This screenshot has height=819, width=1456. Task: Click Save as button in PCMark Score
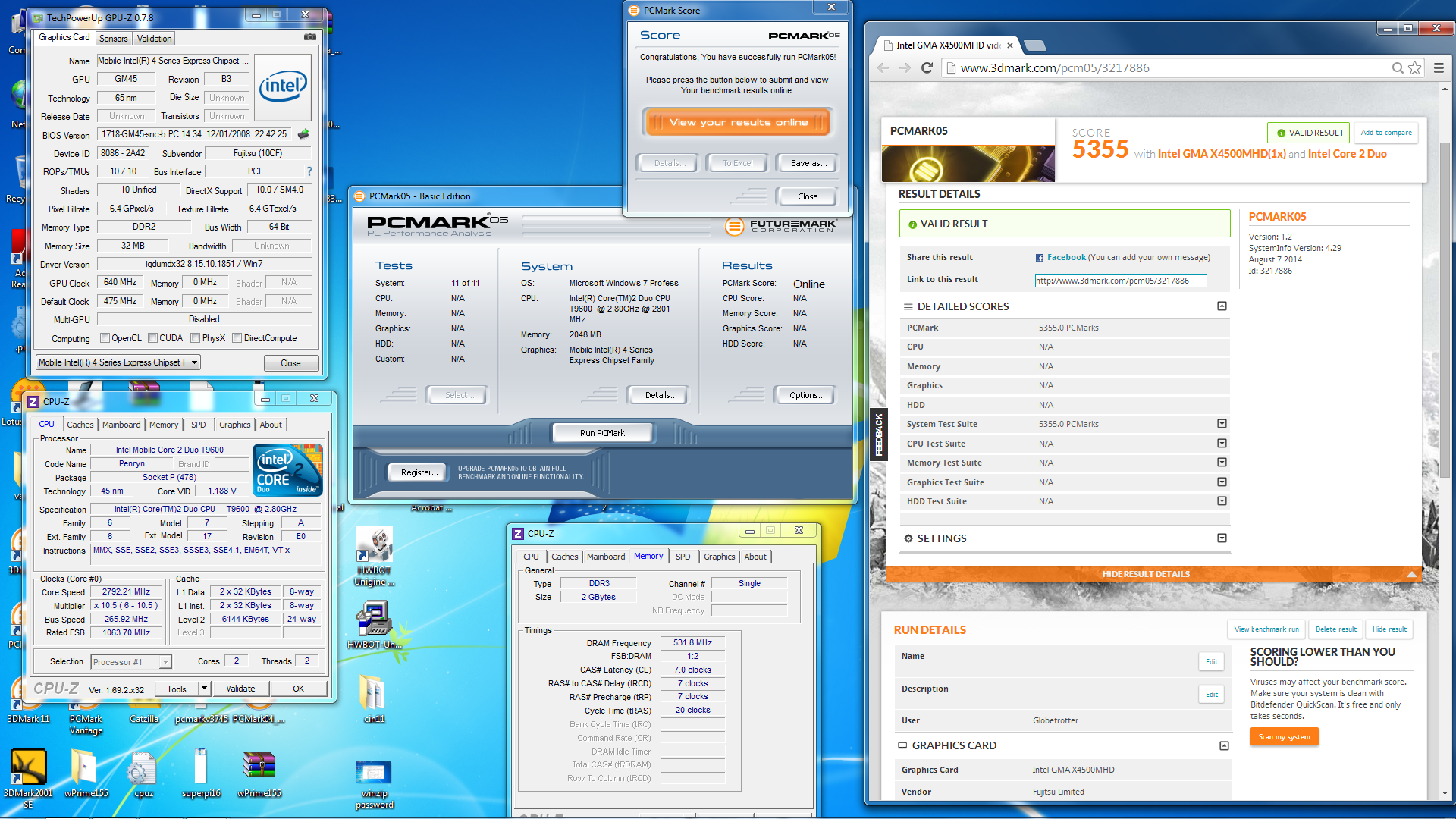[808, 163]
